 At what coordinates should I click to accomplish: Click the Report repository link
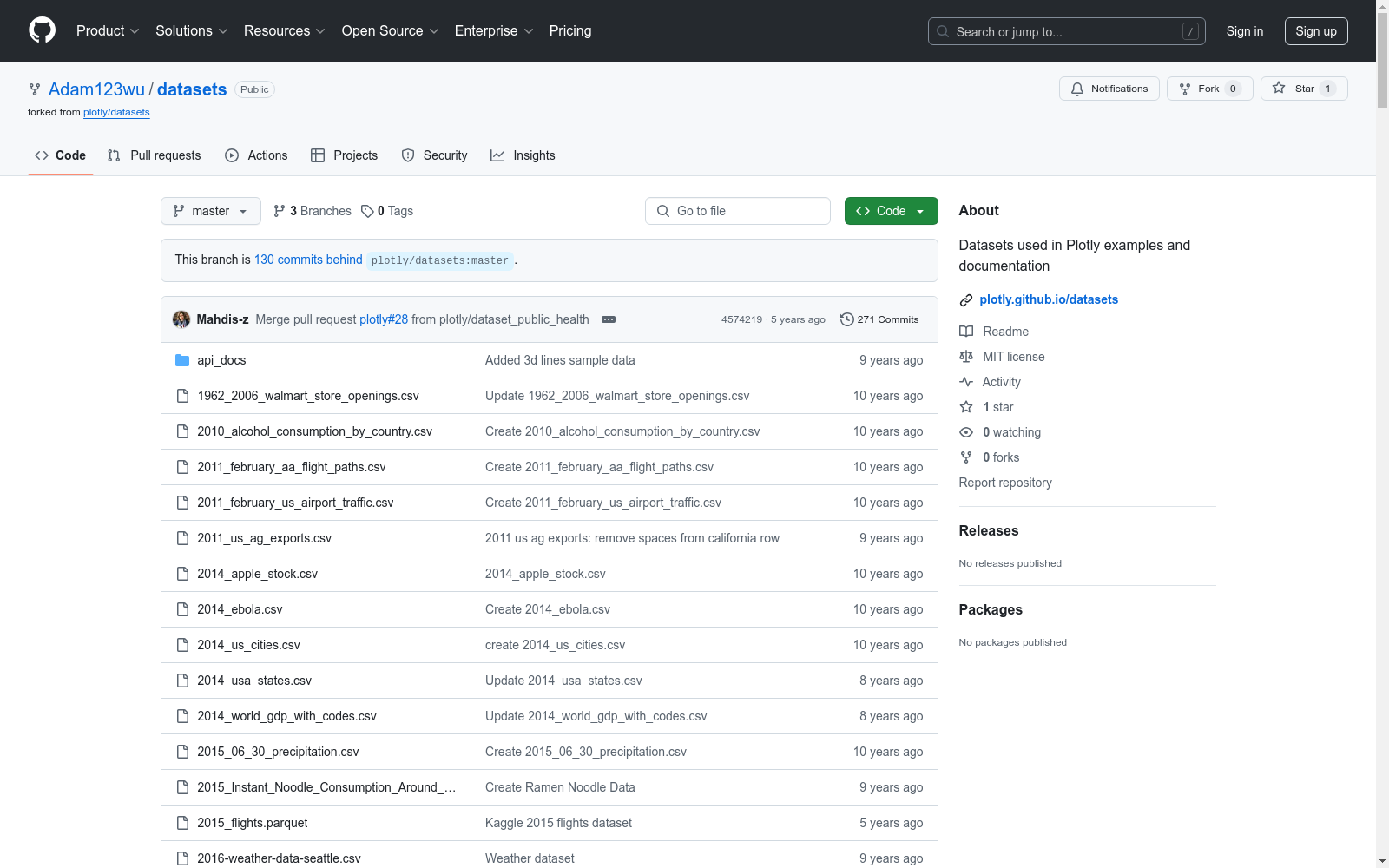pyautogui.click(x=1005, y=483)
